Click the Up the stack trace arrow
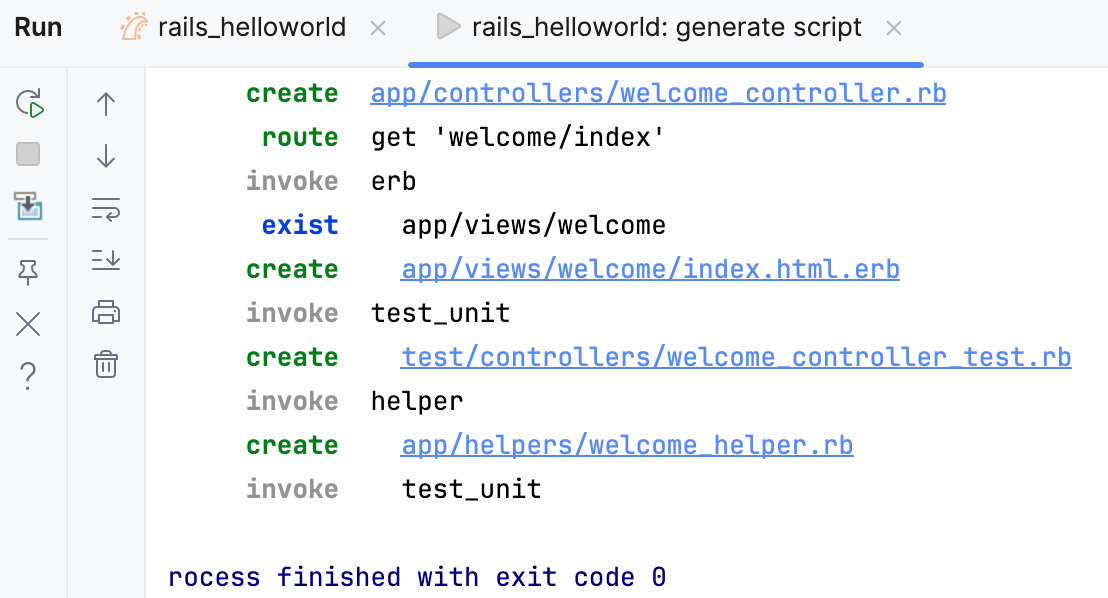The width and height of the screenshot is (1108, 598). click(105, 103)
